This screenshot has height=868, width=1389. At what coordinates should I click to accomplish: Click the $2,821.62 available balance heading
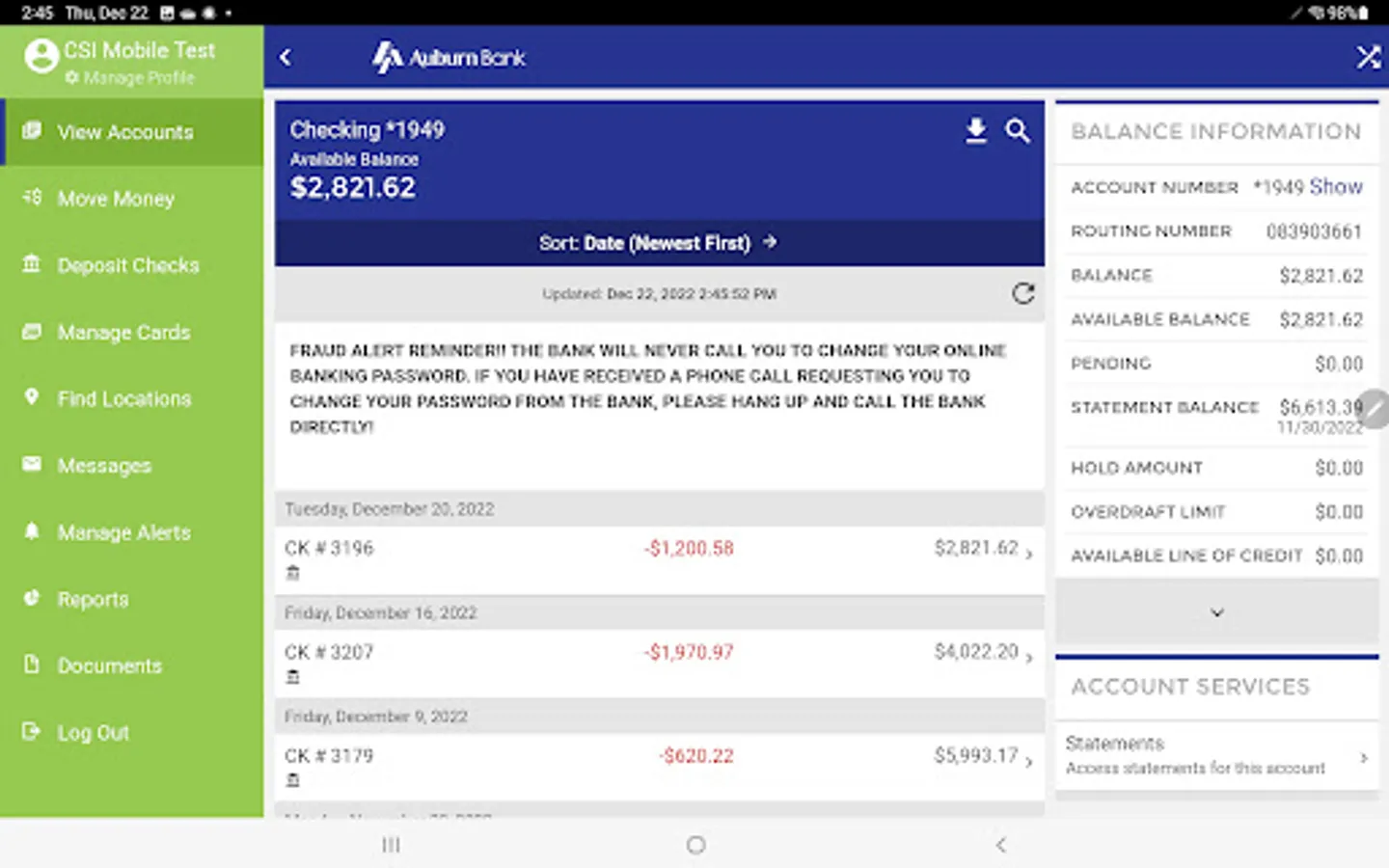[x=353, y=187]
